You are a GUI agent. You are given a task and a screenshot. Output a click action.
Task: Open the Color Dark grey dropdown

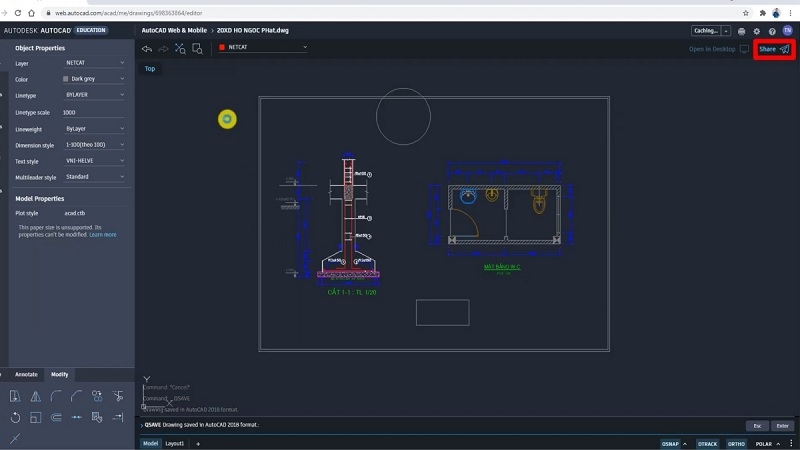pyautogui.click(x=94, y=79)
